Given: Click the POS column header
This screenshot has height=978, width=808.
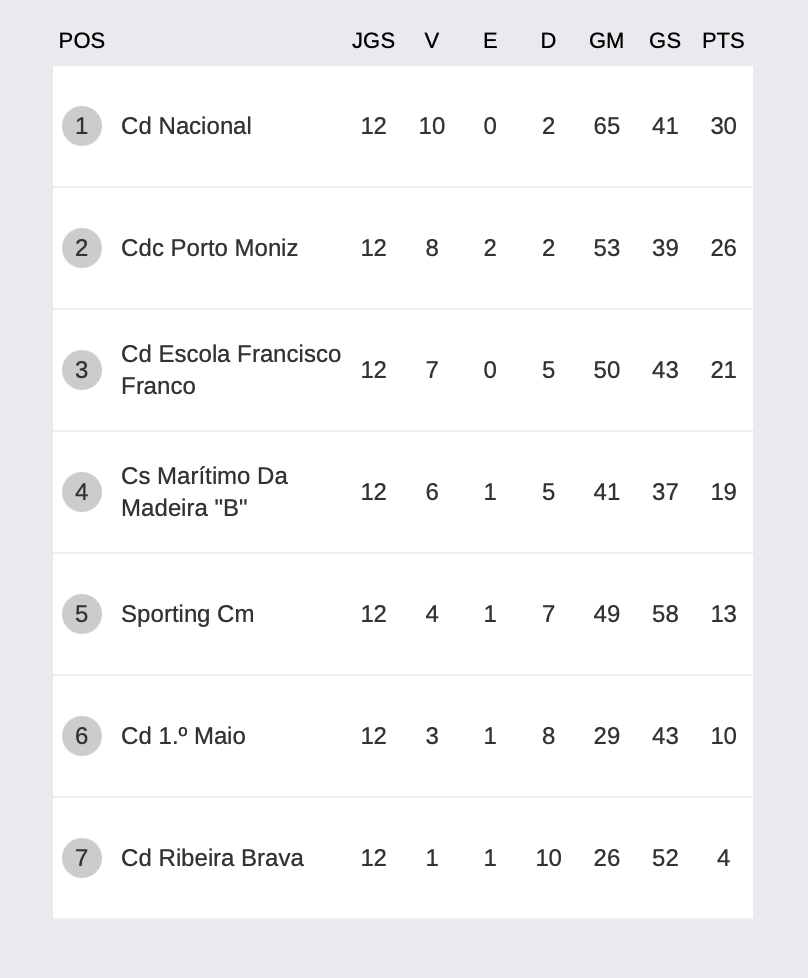Looking at the screenshot, I should tap(82, 41).
